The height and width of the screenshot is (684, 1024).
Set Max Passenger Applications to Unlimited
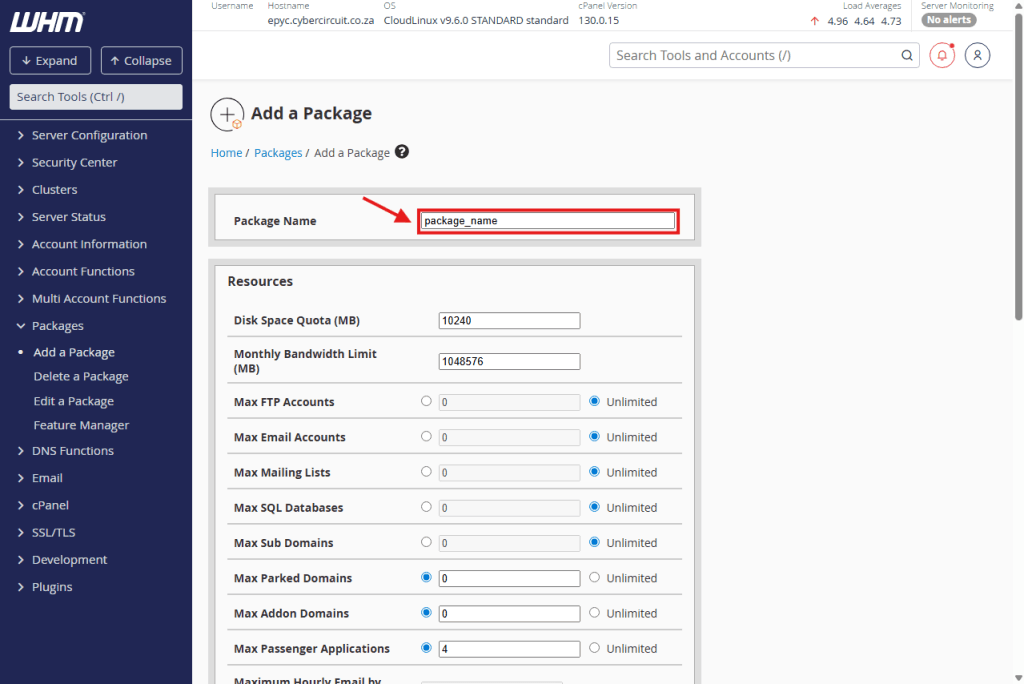[594, 648]
